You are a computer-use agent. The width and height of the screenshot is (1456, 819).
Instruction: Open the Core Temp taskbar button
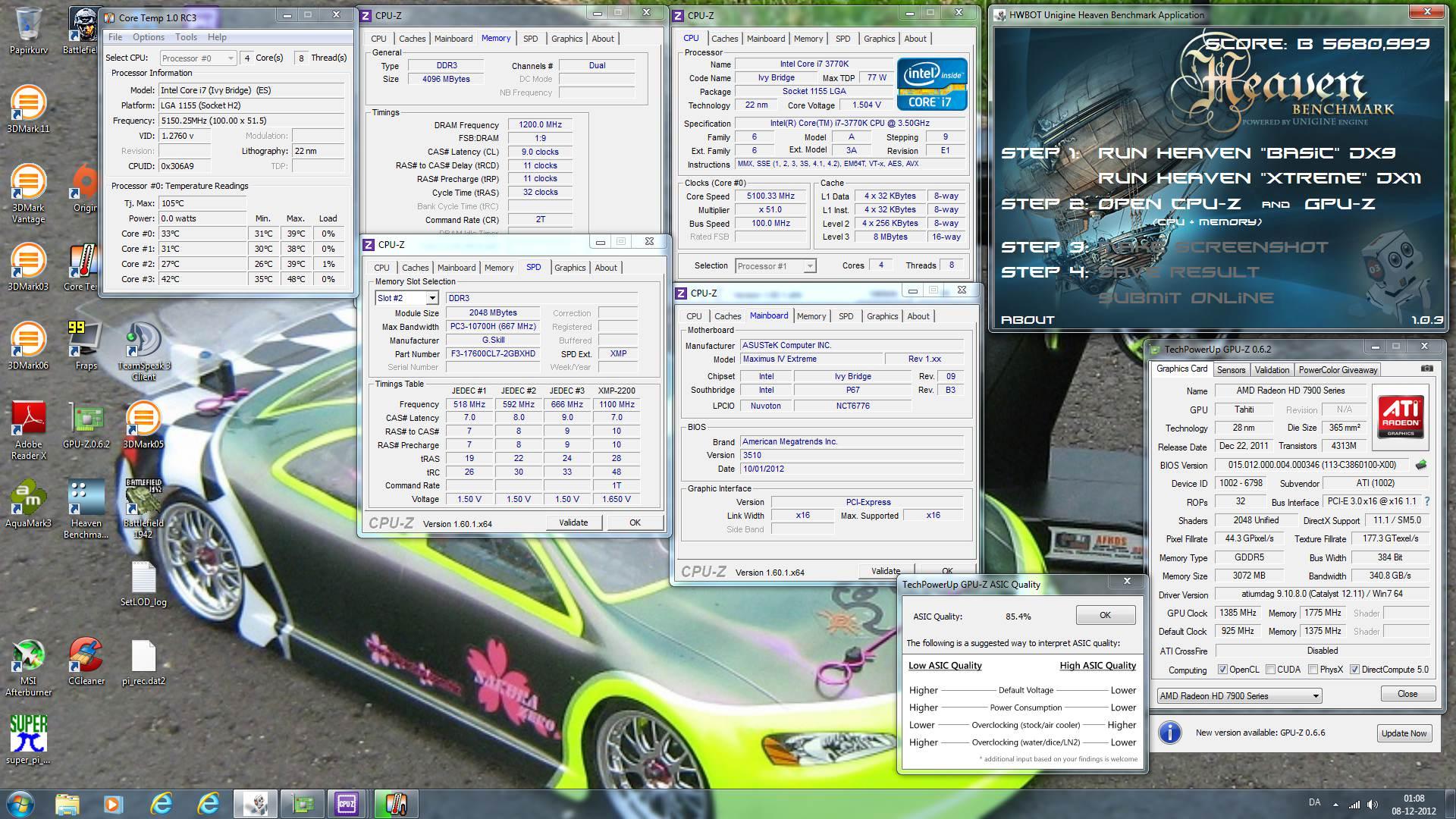(x=394, y=803)
